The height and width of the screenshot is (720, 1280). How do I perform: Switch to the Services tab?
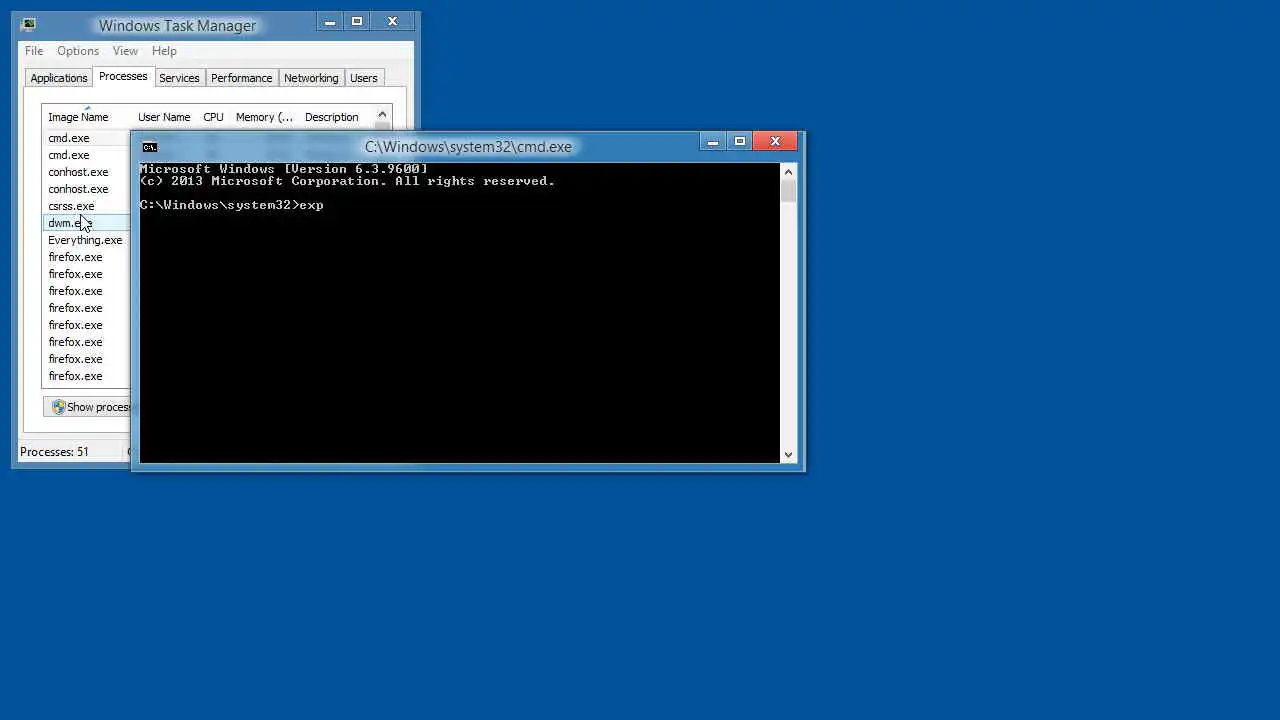(x=179, y=78)
